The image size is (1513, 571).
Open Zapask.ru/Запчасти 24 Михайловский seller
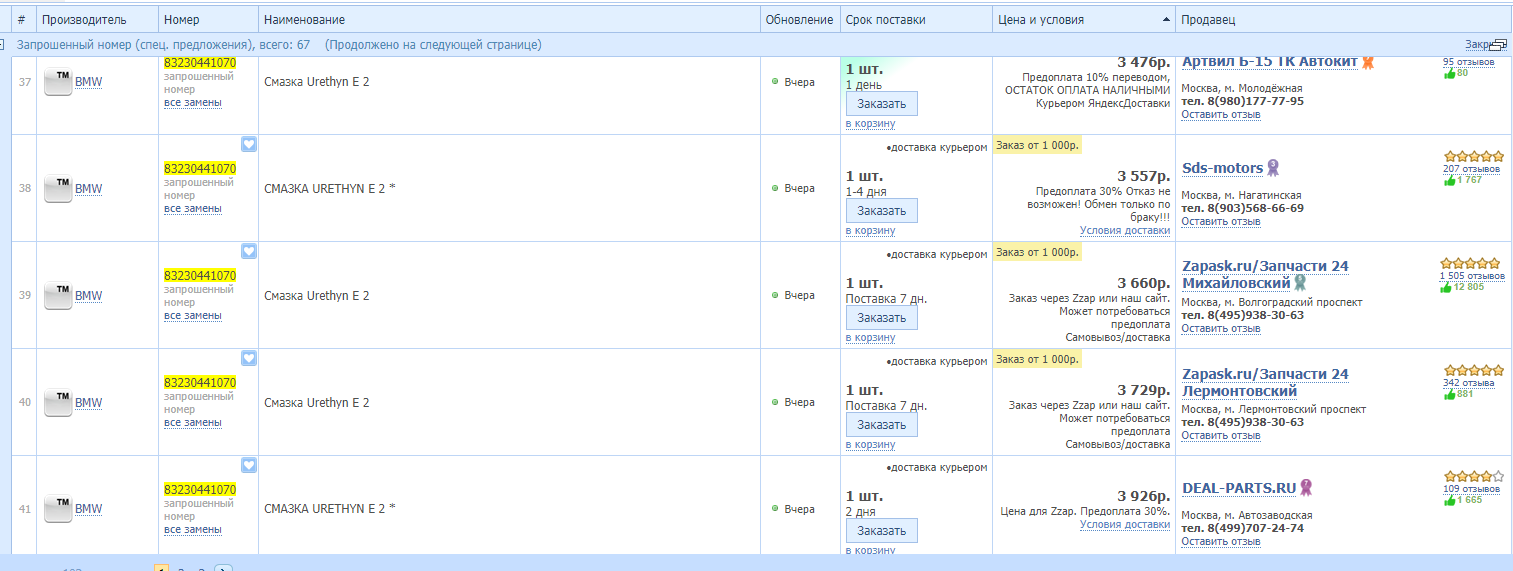click(x=1265, y=275)
